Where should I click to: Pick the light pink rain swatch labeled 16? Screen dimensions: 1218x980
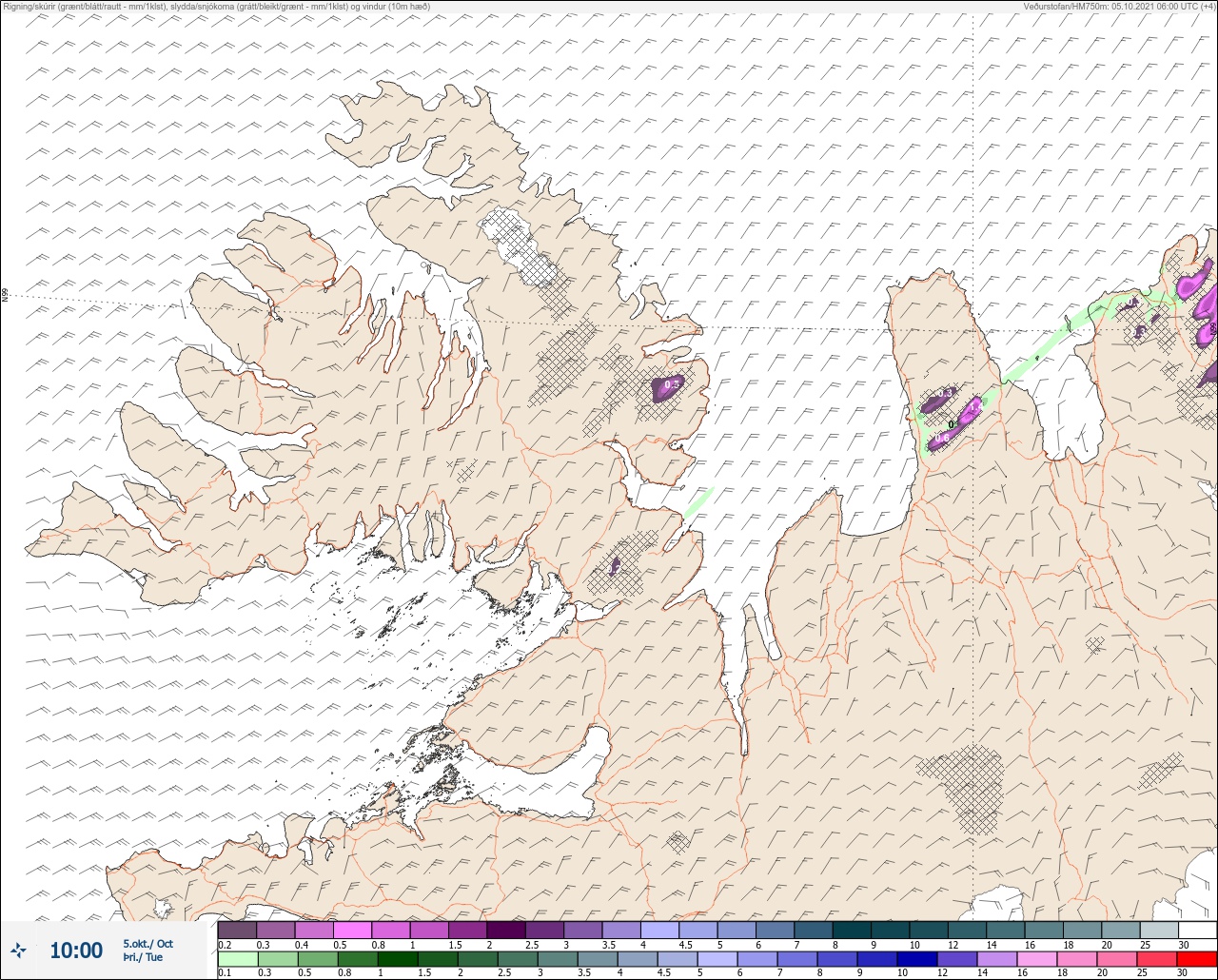1036,958
